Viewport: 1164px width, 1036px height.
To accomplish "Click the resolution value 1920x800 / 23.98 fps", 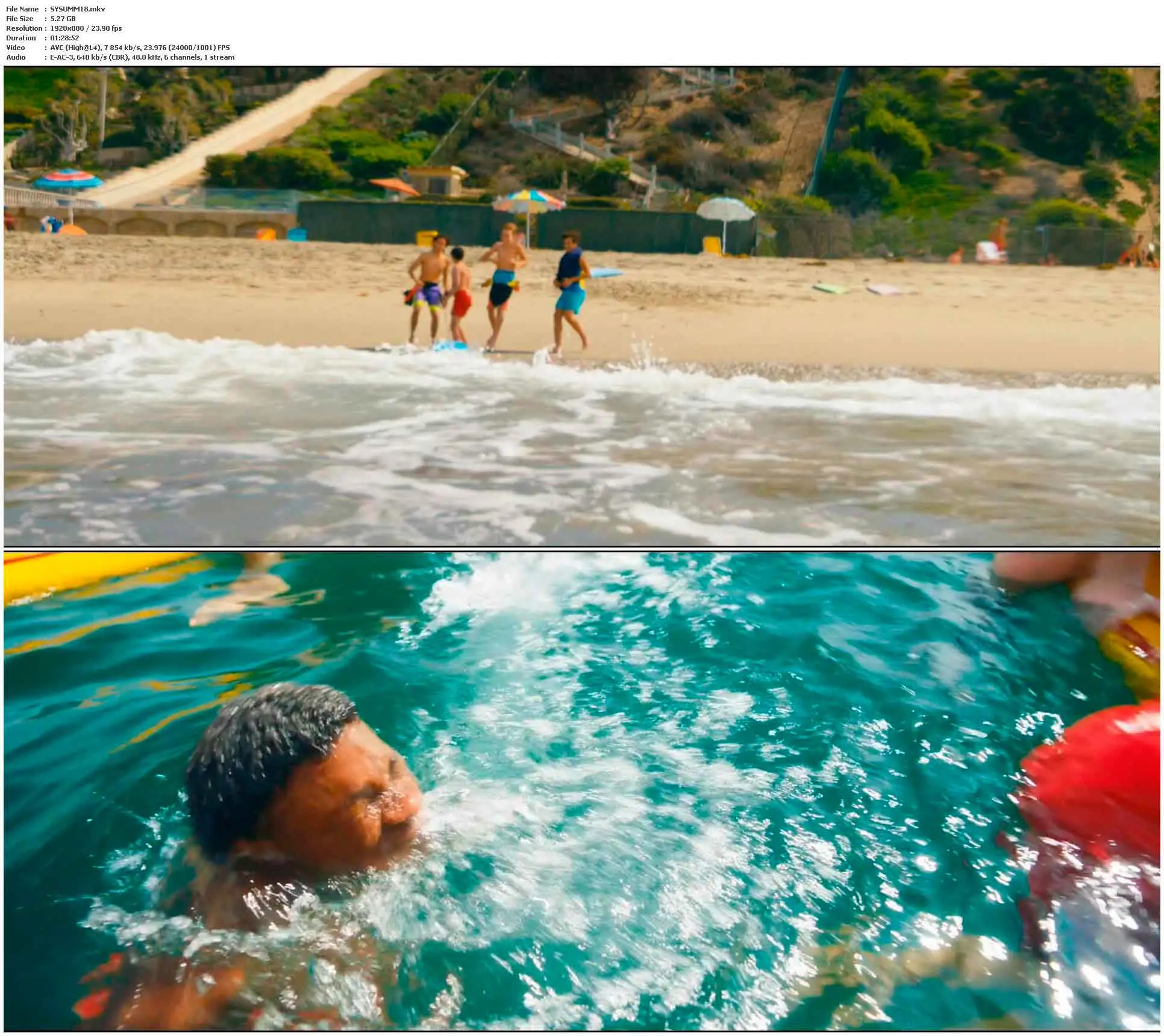I will click(x=86, y=28).
